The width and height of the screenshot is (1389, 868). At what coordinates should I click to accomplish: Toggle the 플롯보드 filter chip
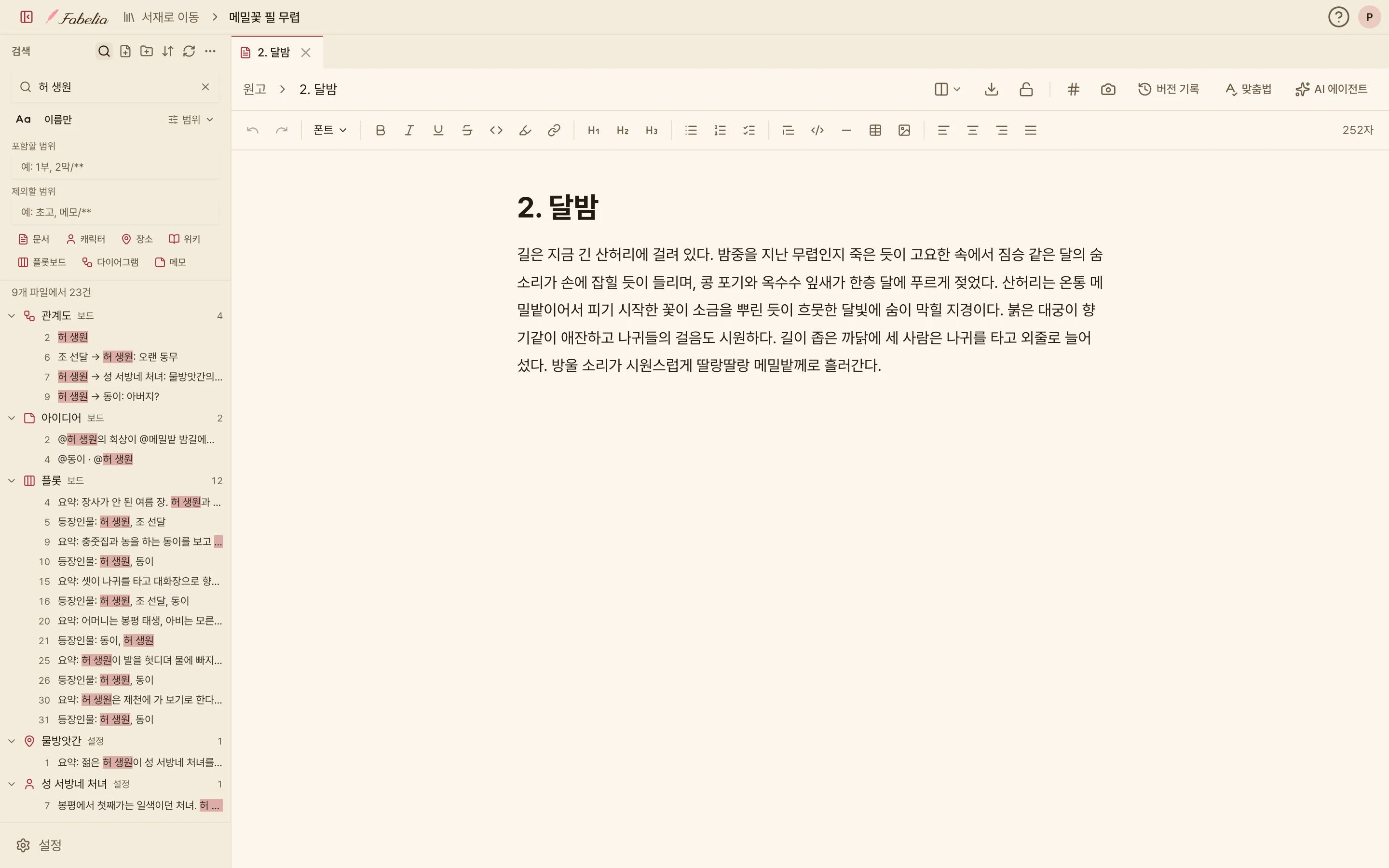(42, 262)
